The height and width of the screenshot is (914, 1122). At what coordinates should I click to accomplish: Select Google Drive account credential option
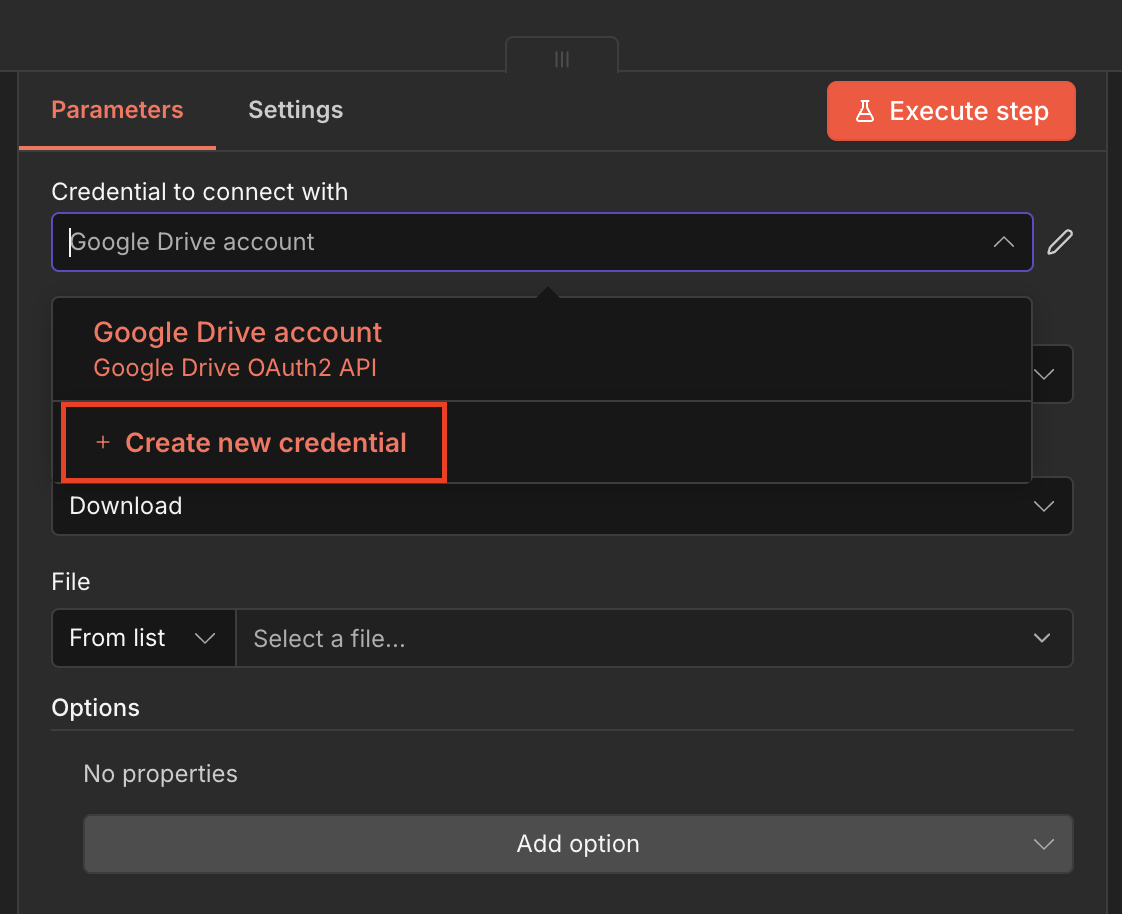(x=542, y=349)
